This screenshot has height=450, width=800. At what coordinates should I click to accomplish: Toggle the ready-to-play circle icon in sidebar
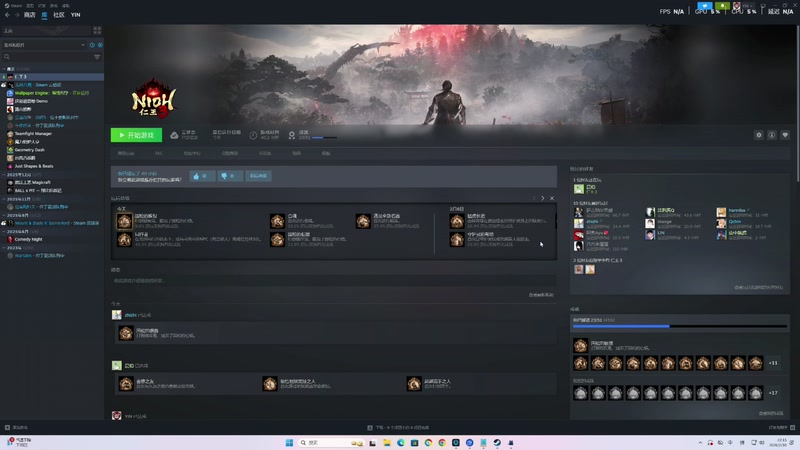tap(100, 45)
